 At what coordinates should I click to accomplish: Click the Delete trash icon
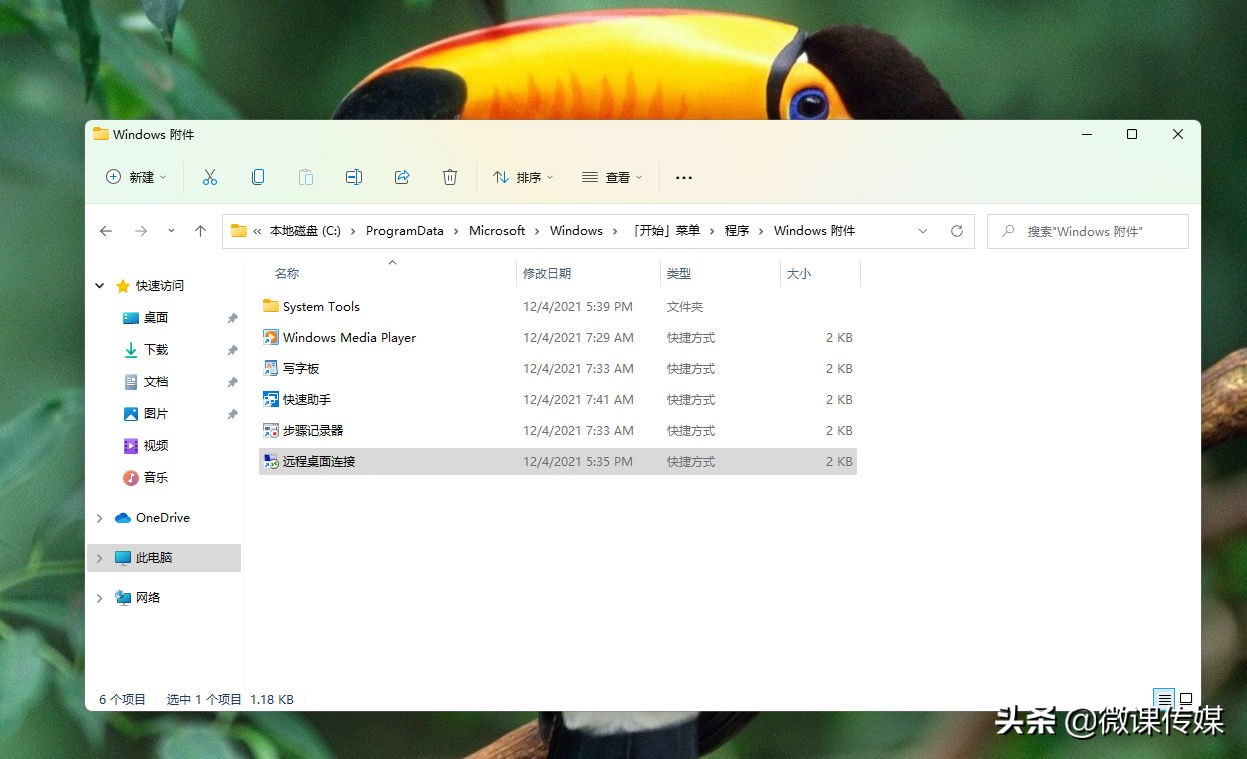coord(450,177)
